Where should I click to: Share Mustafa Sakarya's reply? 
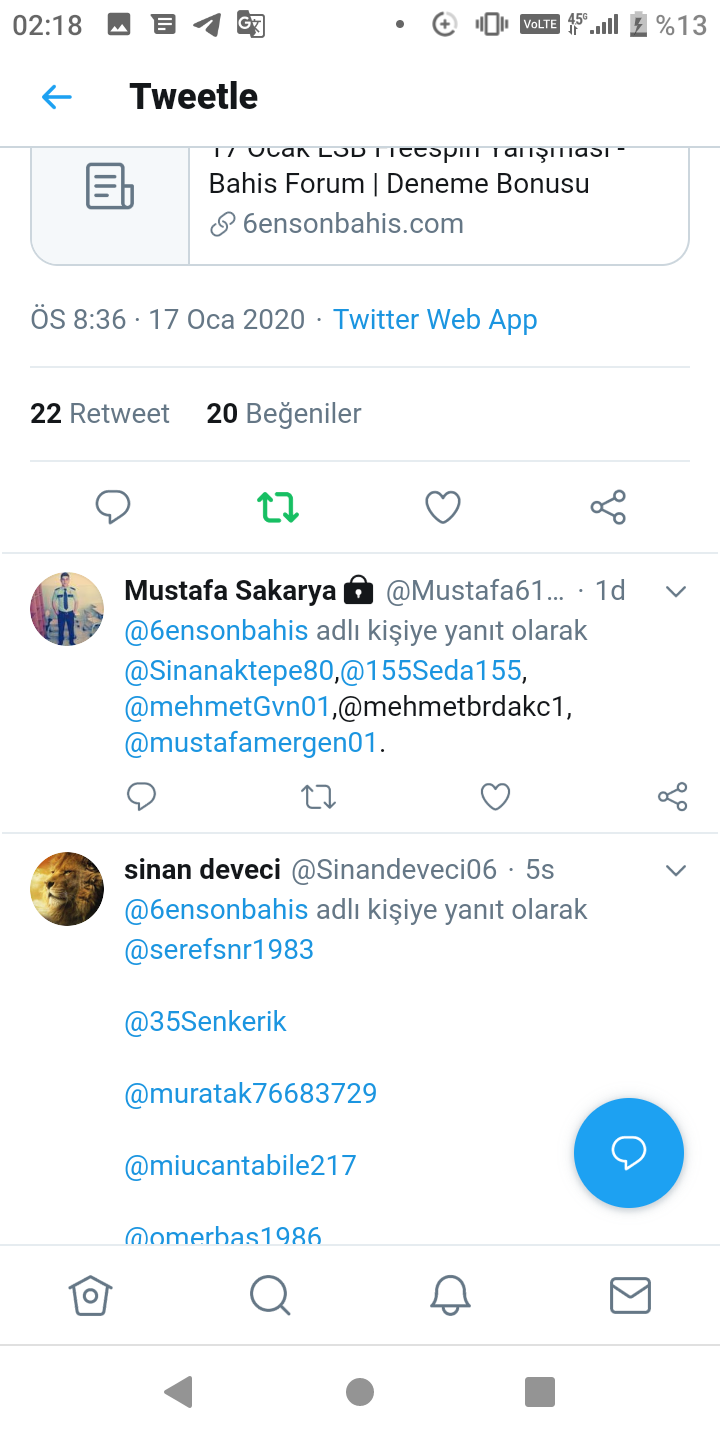click(x=672, y=796)
